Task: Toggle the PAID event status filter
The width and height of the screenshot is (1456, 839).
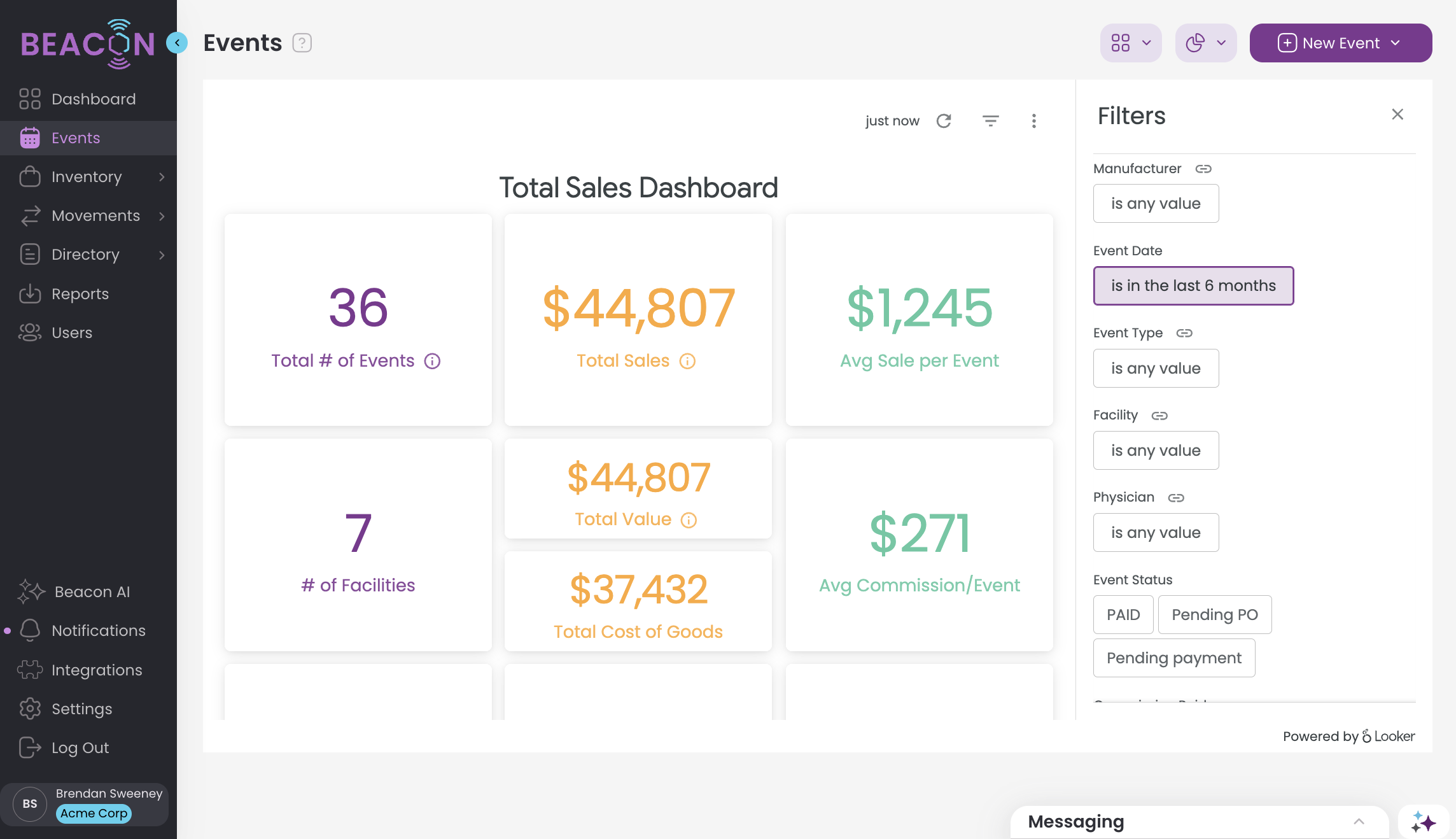Action: (1123, 614)
